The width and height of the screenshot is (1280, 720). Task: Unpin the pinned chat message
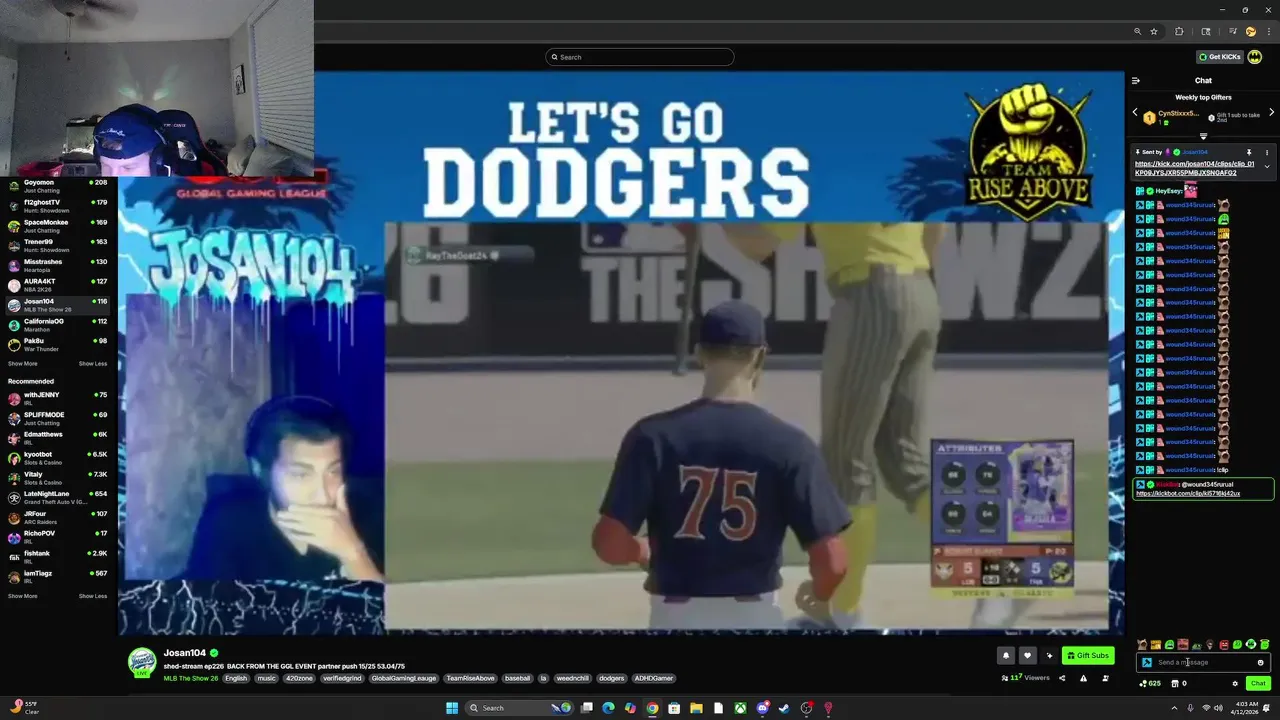click(1249, 152)
